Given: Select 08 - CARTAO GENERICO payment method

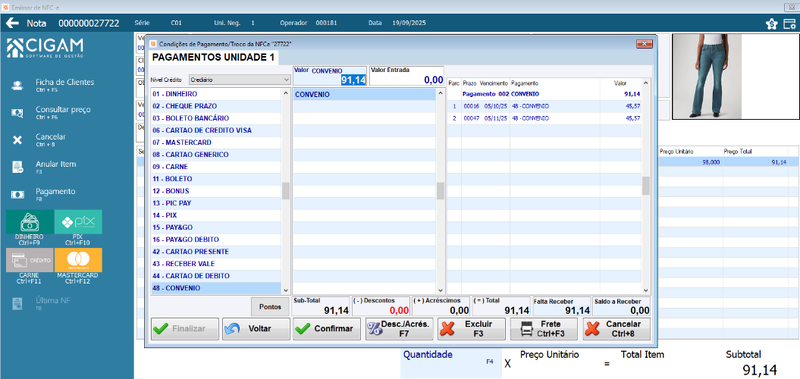Looking at the screenshot, I should (216, 155).
